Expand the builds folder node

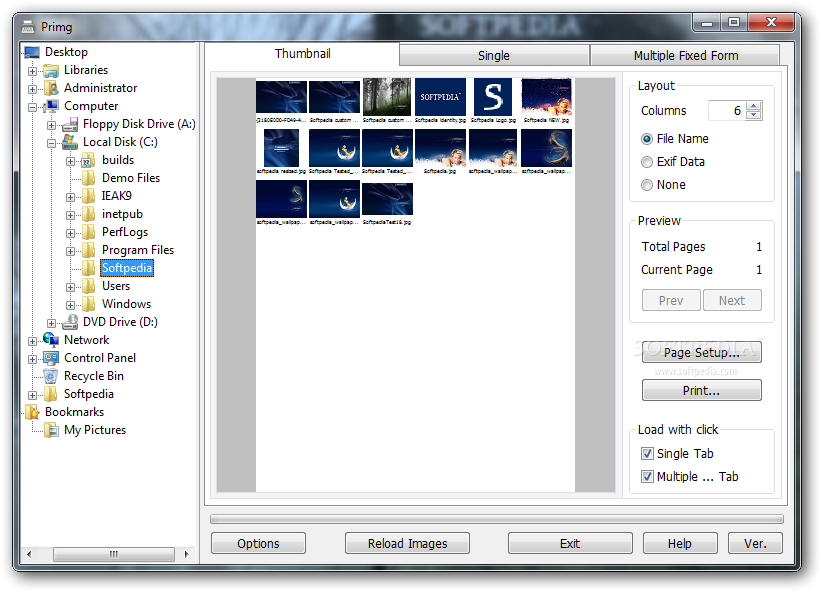tap(70, 162)
